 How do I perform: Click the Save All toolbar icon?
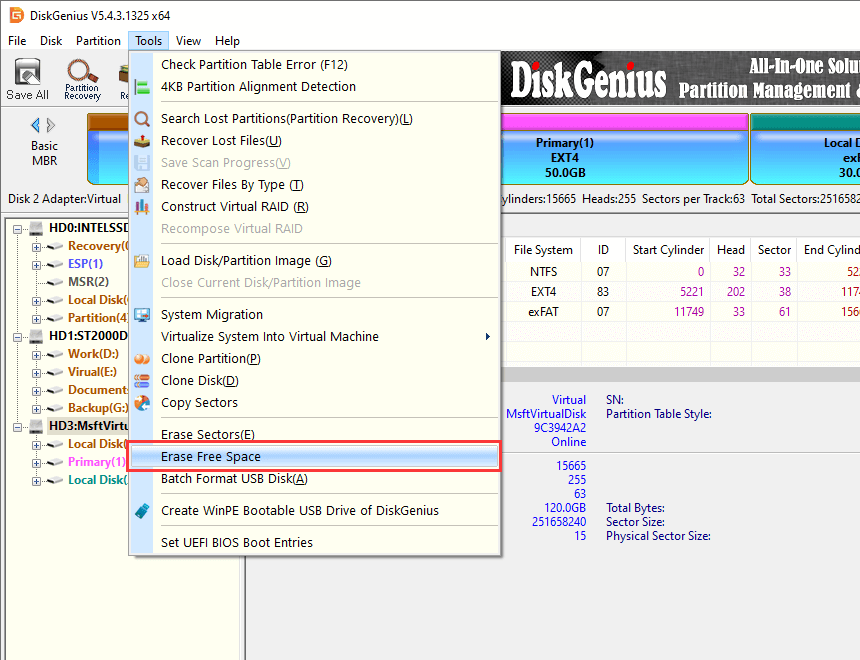pos(27,78)
